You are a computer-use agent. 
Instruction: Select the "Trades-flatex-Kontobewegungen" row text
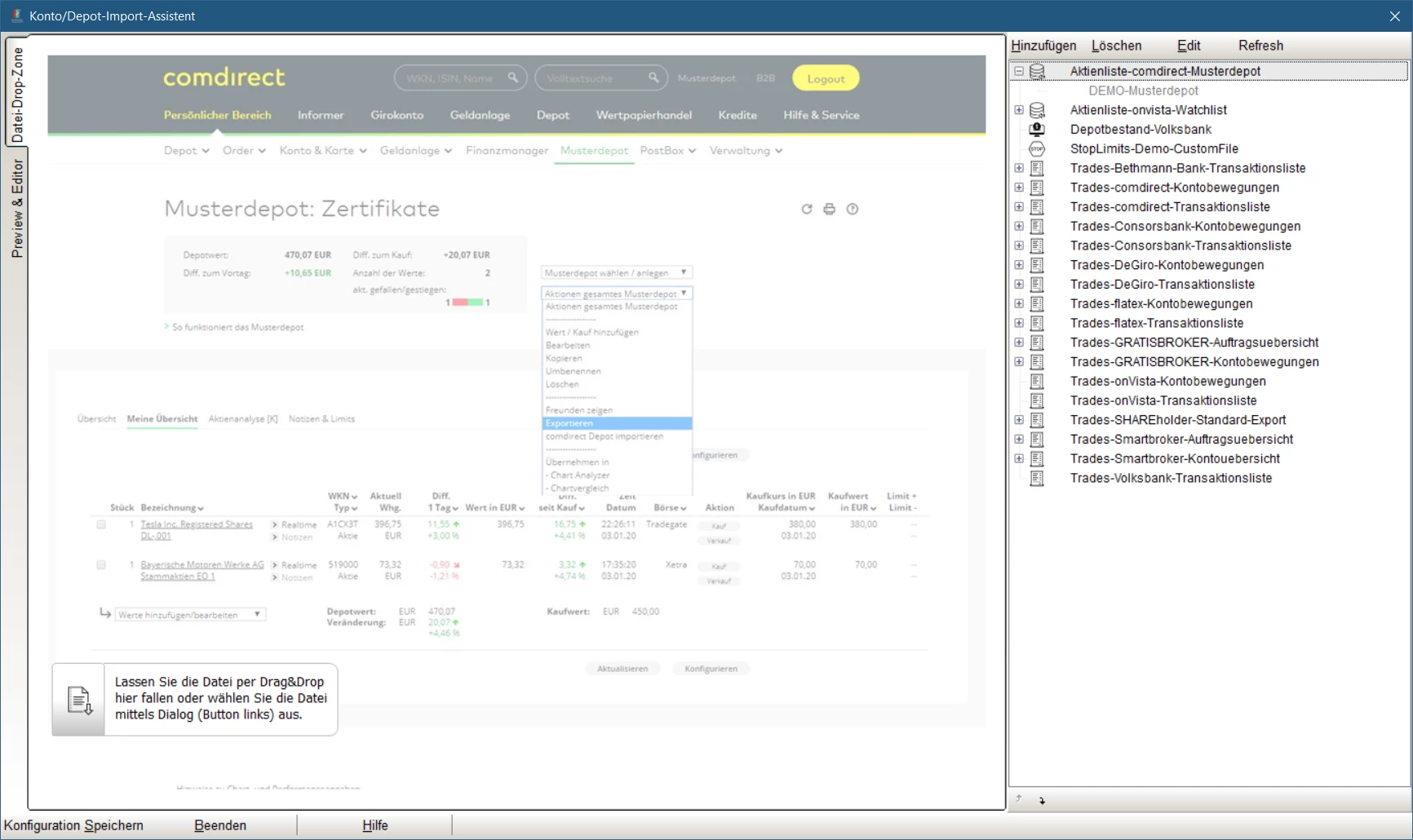point(1161,304)
